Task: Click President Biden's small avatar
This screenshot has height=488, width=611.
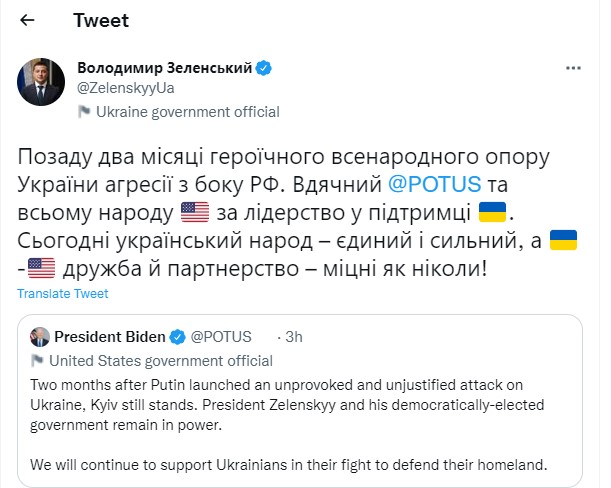Action: pyautogui.click(x=40, y=336)
